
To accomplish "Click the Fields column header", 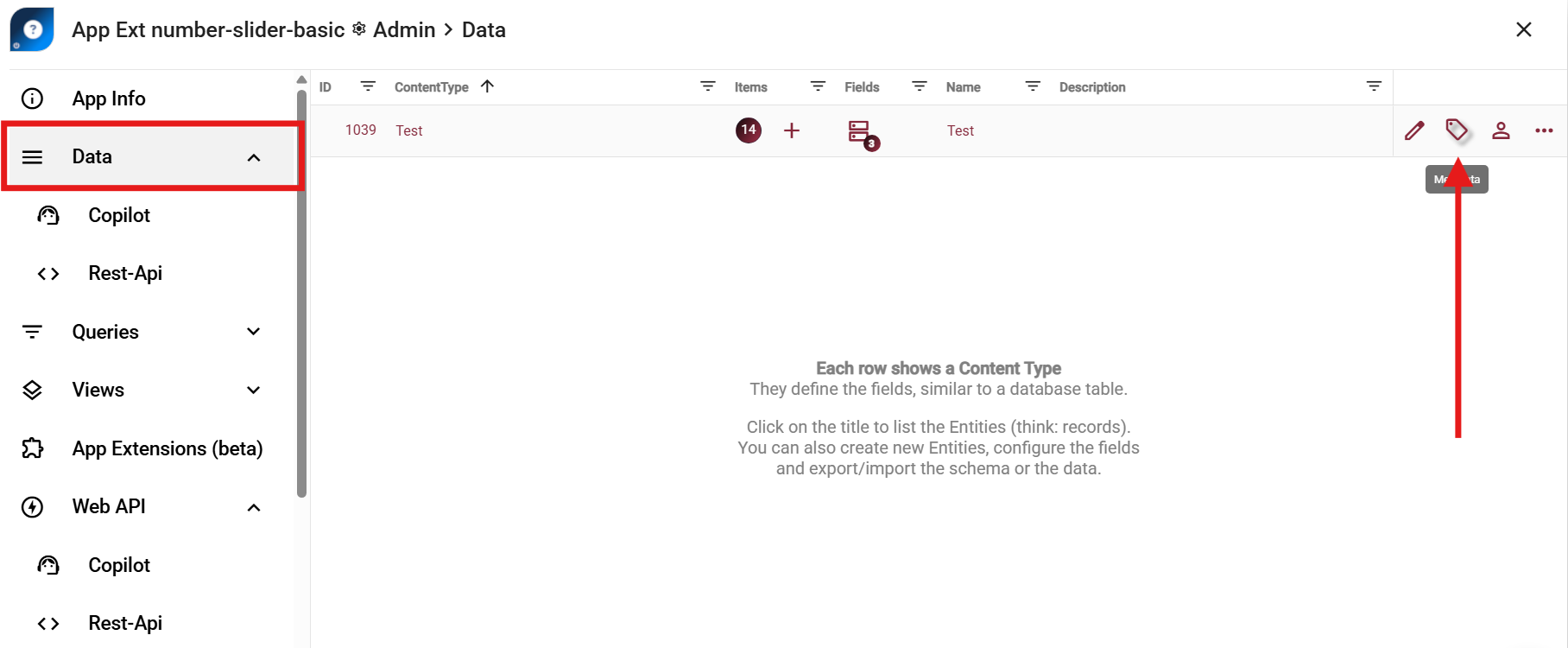I will coord(862,87).
